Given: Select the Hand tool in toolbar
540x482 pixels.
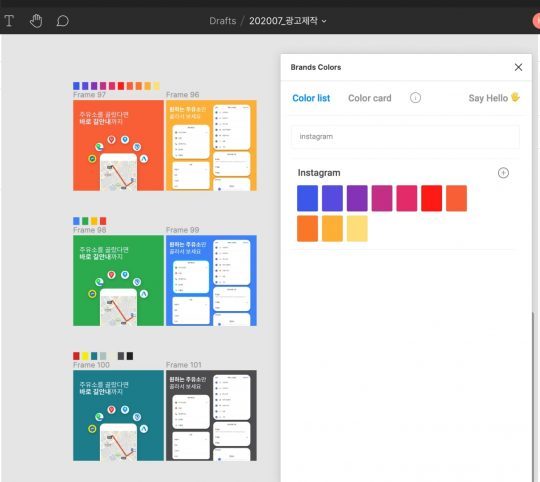Looking at the screenshot, I should [36, 21].
